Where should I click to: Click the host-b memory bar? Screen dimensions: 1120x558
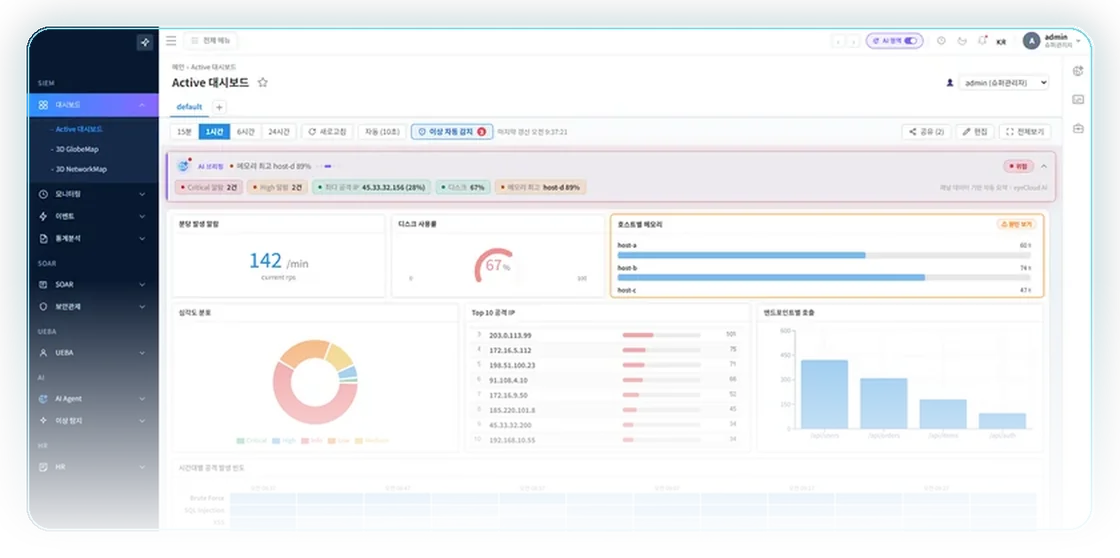click(x=824, y=277)
